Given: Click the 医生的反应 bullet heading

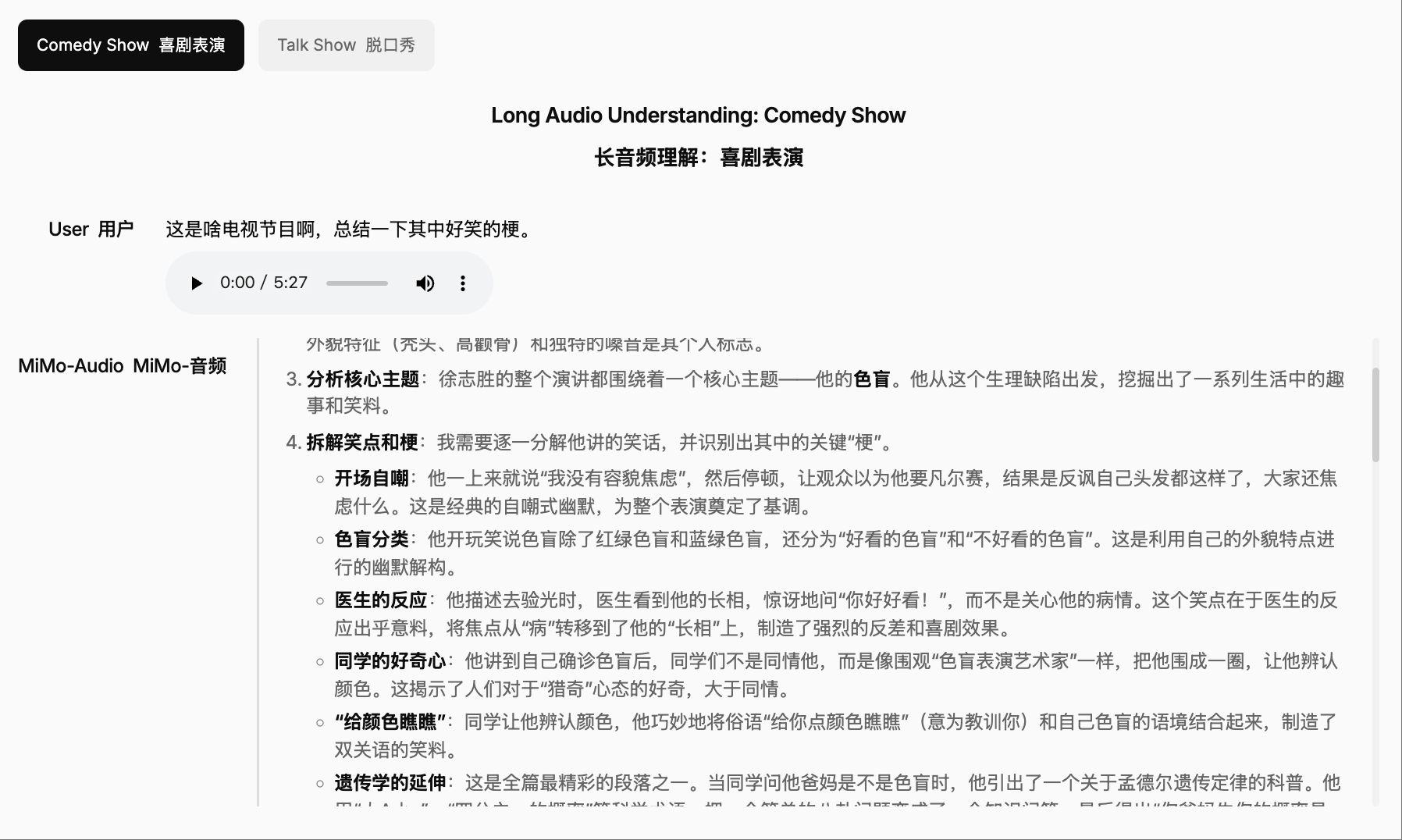Looking at the screenshot, I should [x=381, y=600].
